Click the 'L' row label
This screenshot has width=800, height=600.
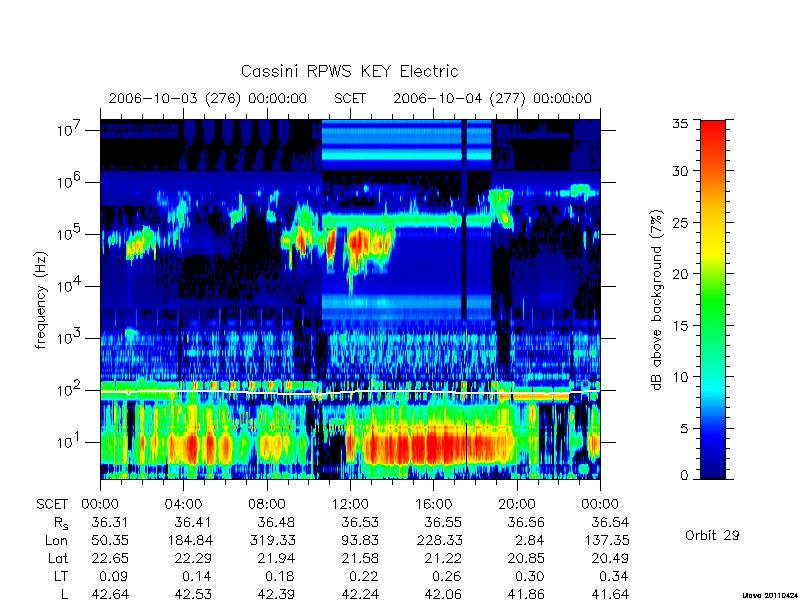point(64,594)
